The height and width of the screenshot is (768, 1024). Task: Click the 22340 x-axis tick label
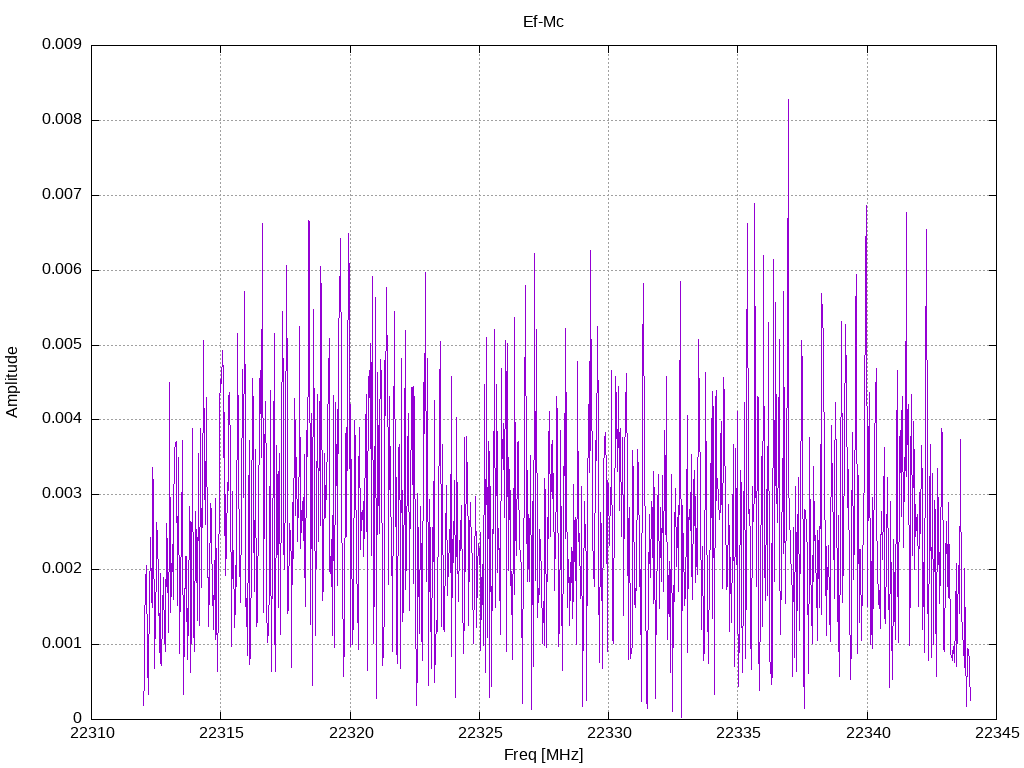pos(868,733)
